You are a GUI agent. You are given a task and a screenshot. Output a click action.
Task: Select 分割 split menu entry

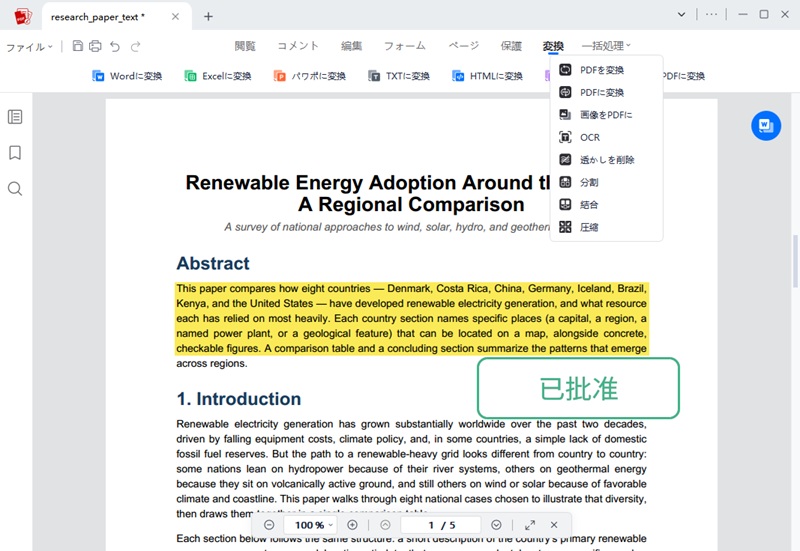point(606,182)
